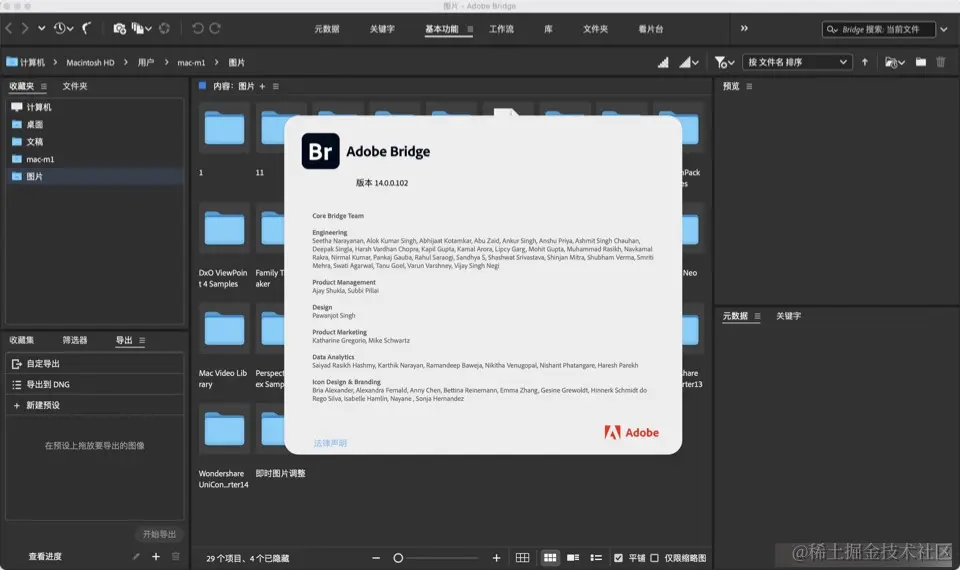Screen dimensions: 960x570
Task: Open the 预览 panel menu icon
Action: point(749,86)
